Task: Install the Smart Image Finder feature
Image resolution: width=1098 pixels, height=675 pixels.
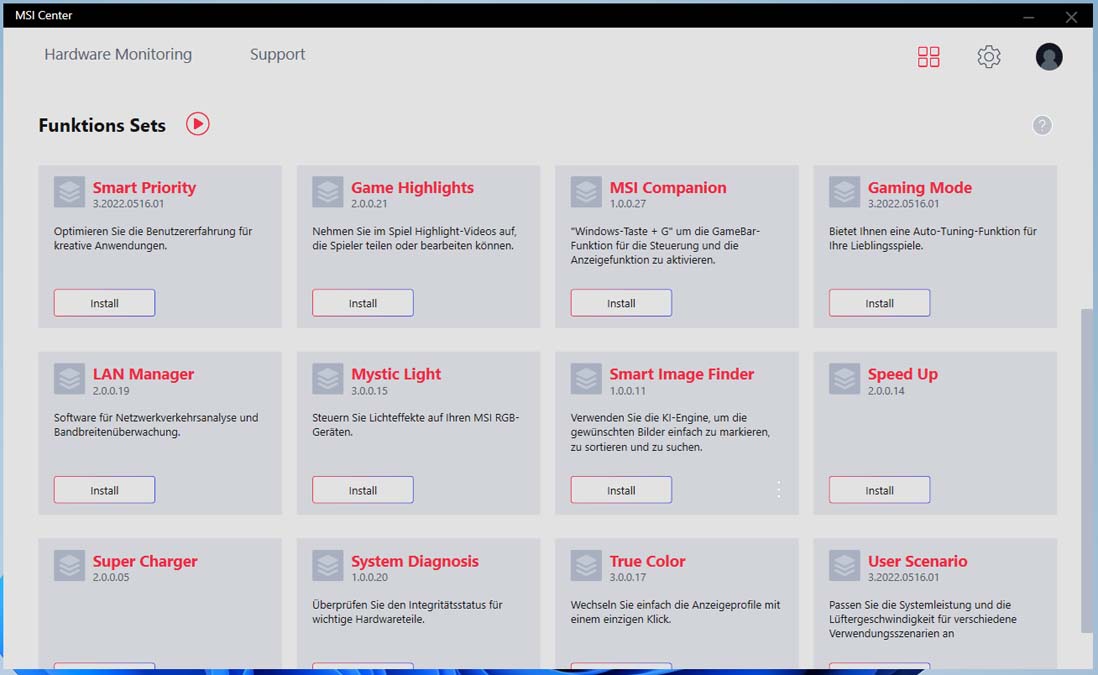Action: 621,490
